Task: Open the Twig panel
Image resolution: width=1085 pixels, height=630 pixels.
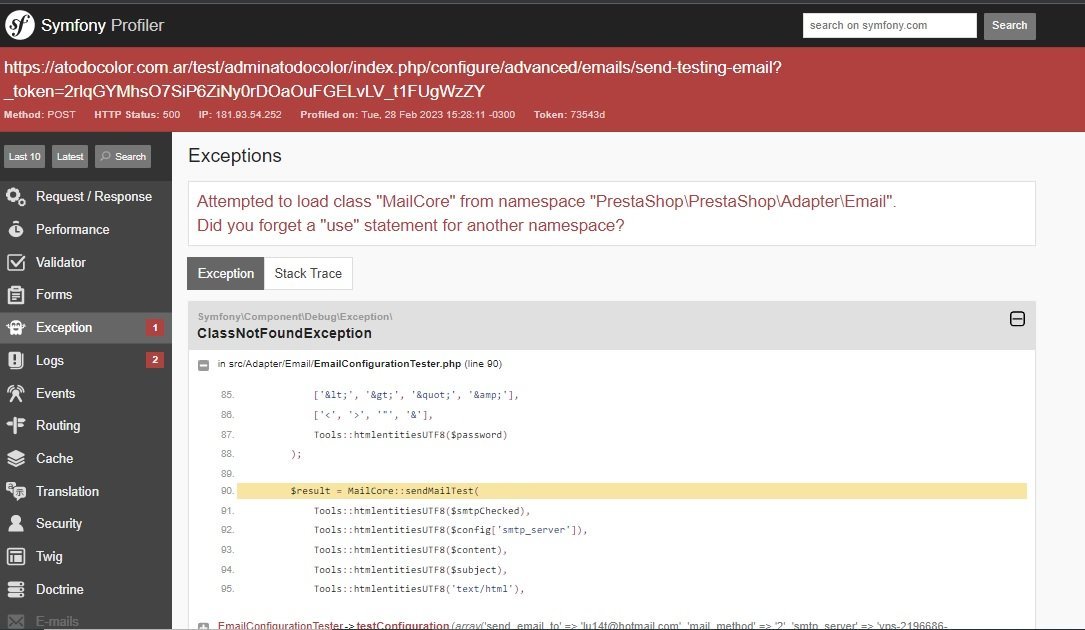Action: pyautogui.click(x=86, y=557)
